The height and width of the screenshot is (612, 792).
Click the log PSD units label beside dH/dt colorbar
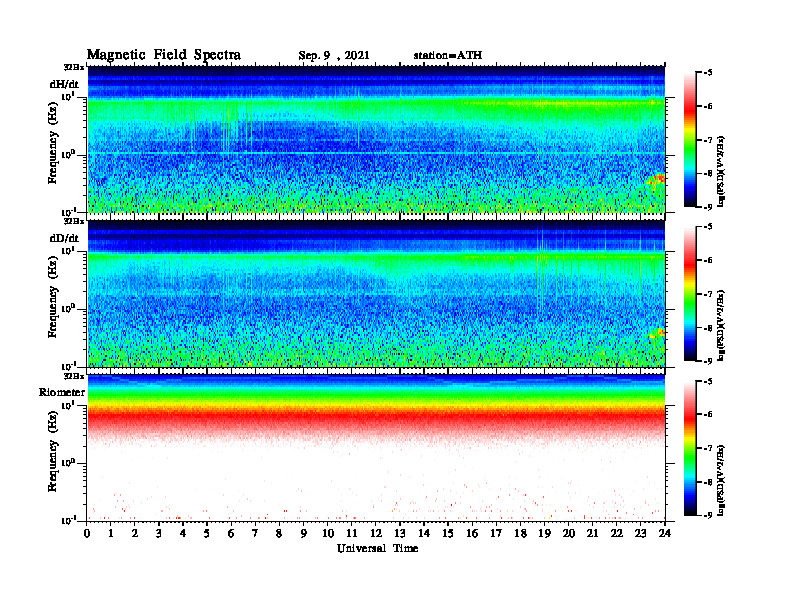tap(721, 172)
